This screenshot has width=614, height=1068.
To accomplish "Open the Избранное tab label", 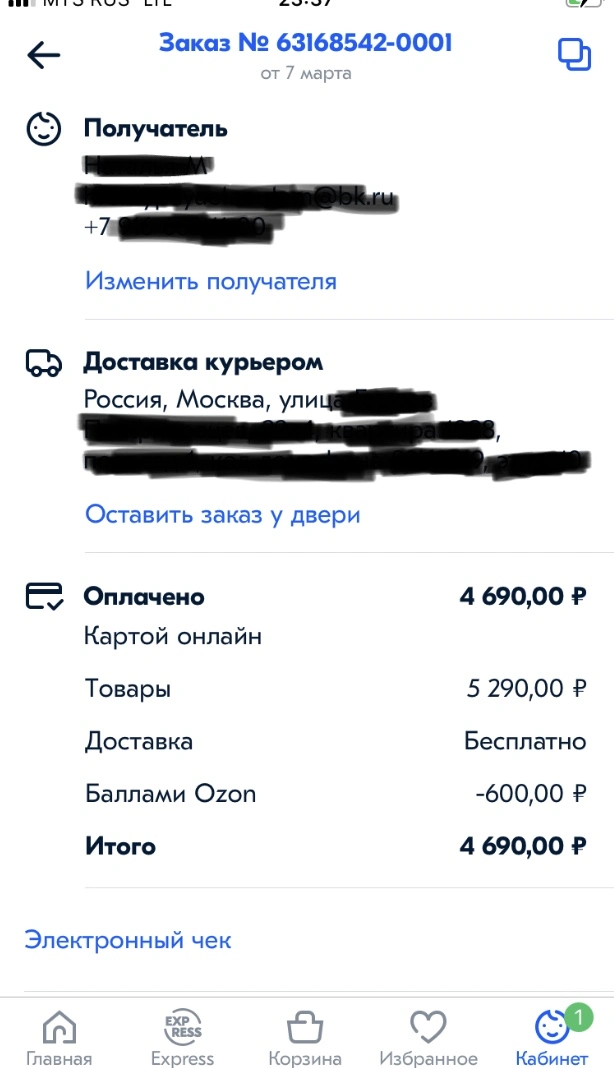I will (x=428, y=1058).
